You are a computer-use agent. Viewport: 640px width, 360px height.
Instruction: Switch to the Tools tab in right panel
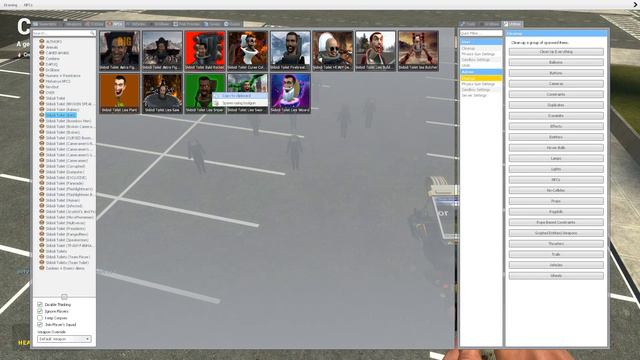pyautogui.click(x=468, y=24)
